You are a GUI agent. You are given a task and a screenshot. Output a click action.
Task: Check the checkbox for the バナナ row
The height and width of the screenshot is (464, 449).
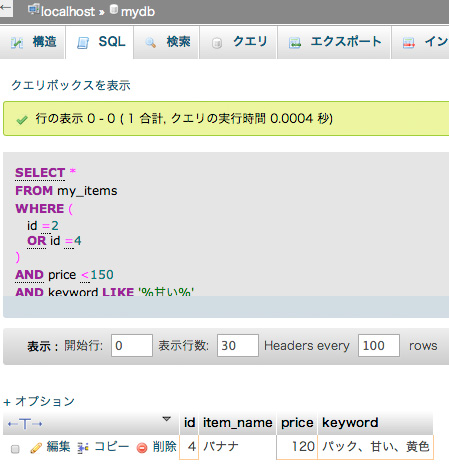[15, 449]
